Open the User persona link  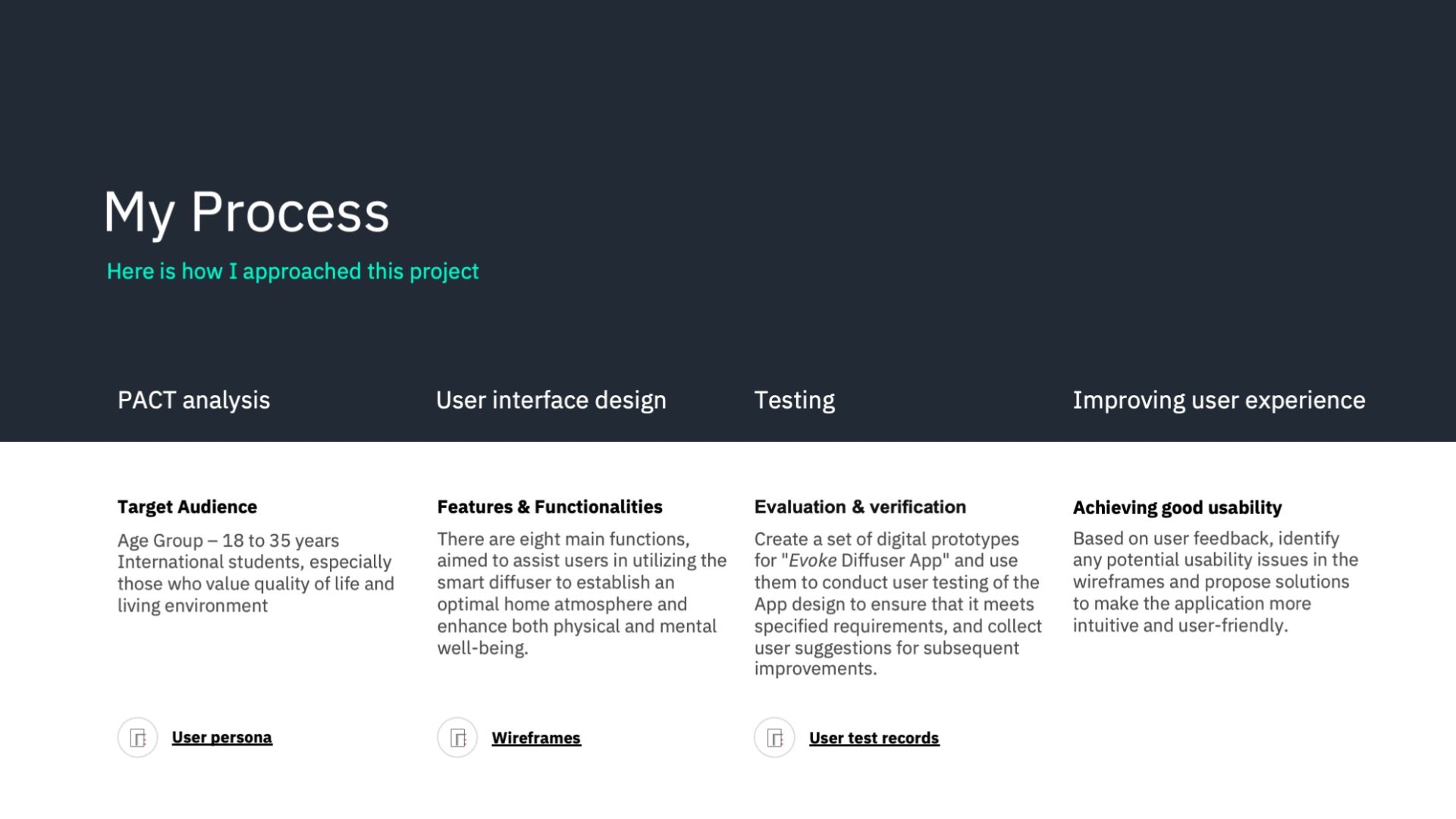coord(221,737)
